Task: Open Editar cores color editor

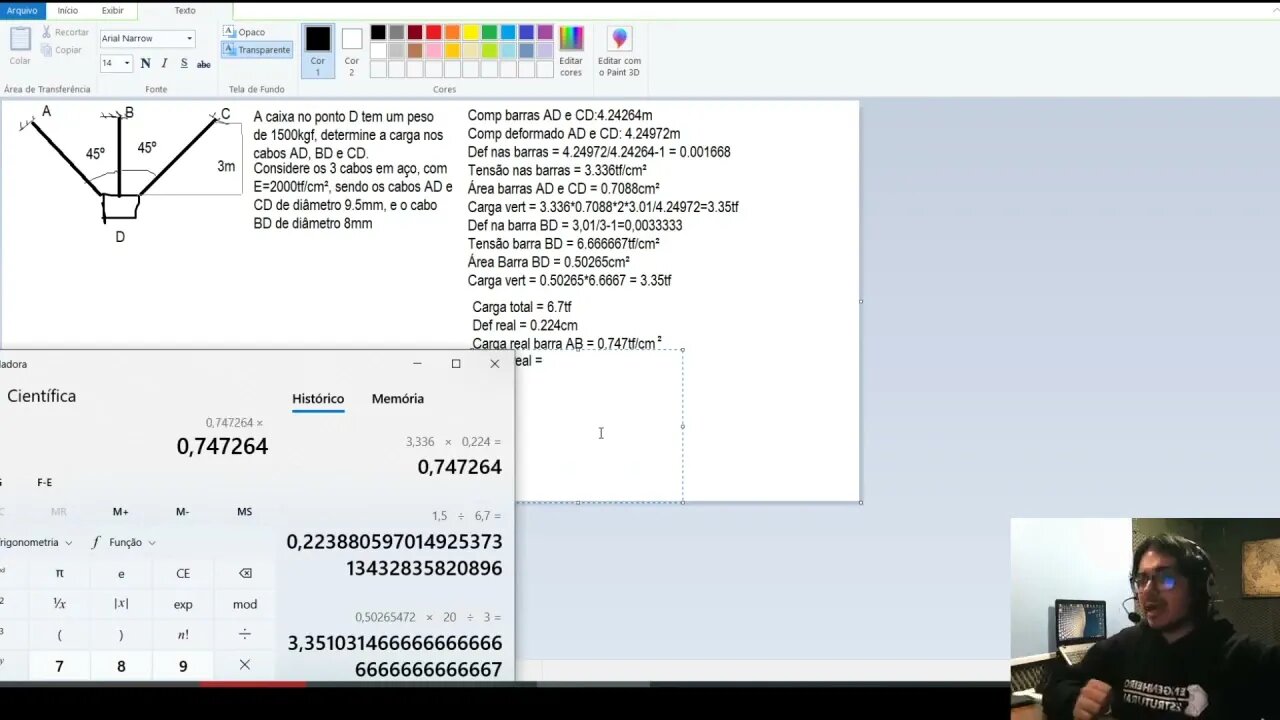Action: pyautogui.click(x=571, y=51)
